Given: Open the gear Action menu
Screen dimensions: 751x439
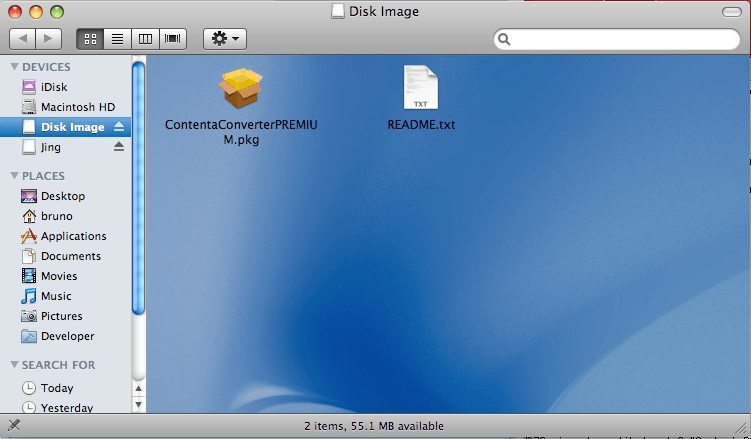Looking at the screenshot, I should [x=225, y=39].
